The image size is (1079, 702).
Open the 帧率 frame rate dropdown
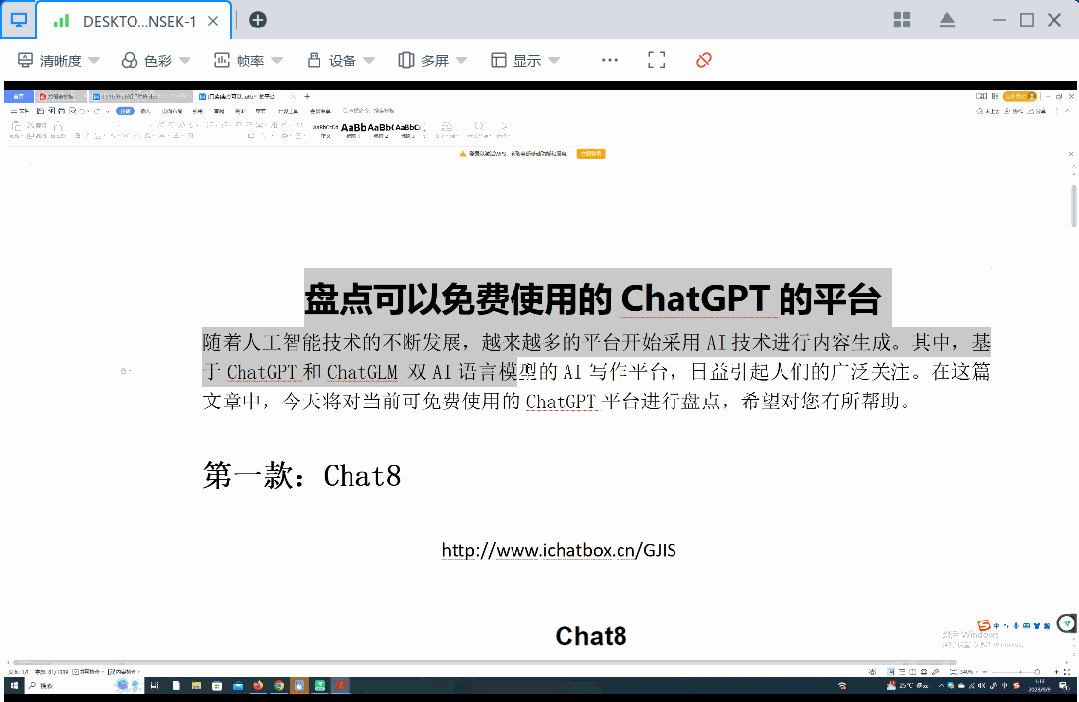point(248,61)
